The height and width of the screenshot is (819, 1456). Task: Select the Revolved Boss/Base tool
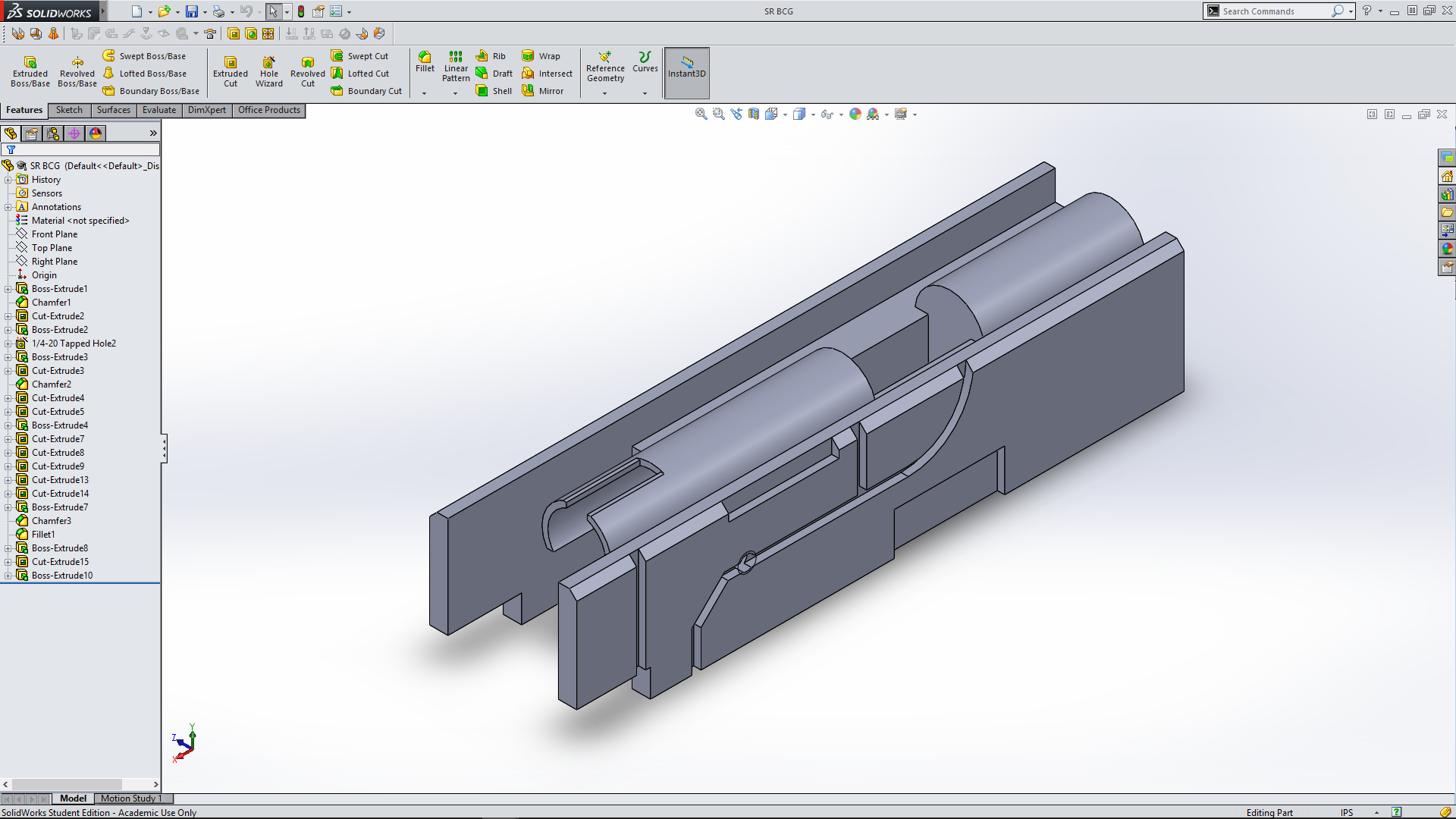(77, 72)
